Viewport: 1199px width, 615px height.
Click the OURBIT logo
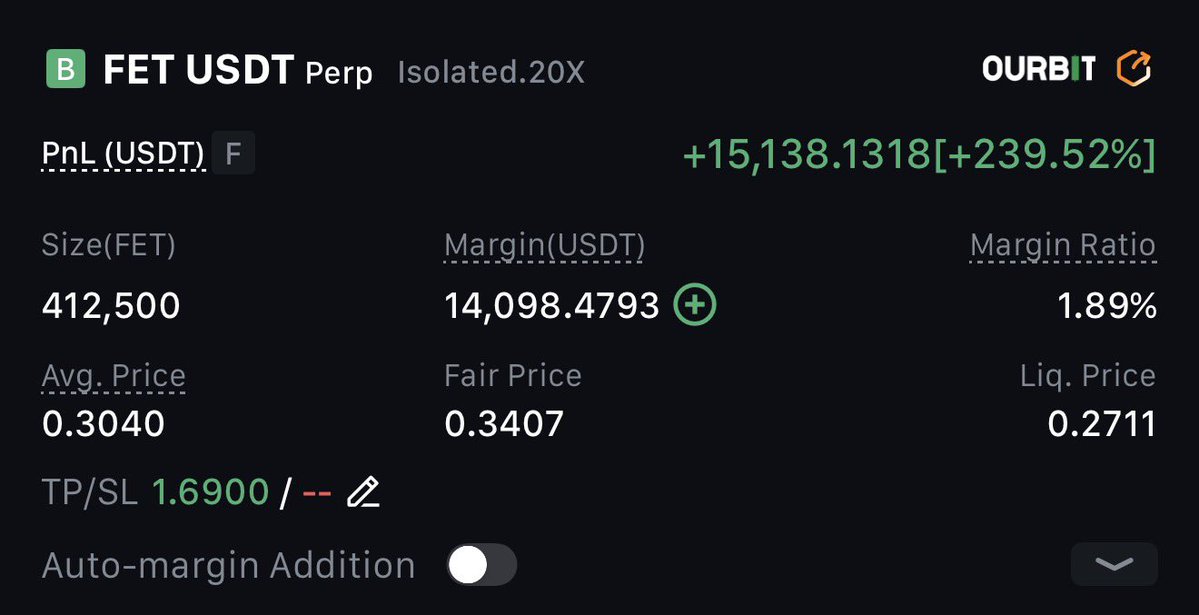point(1039,69)
